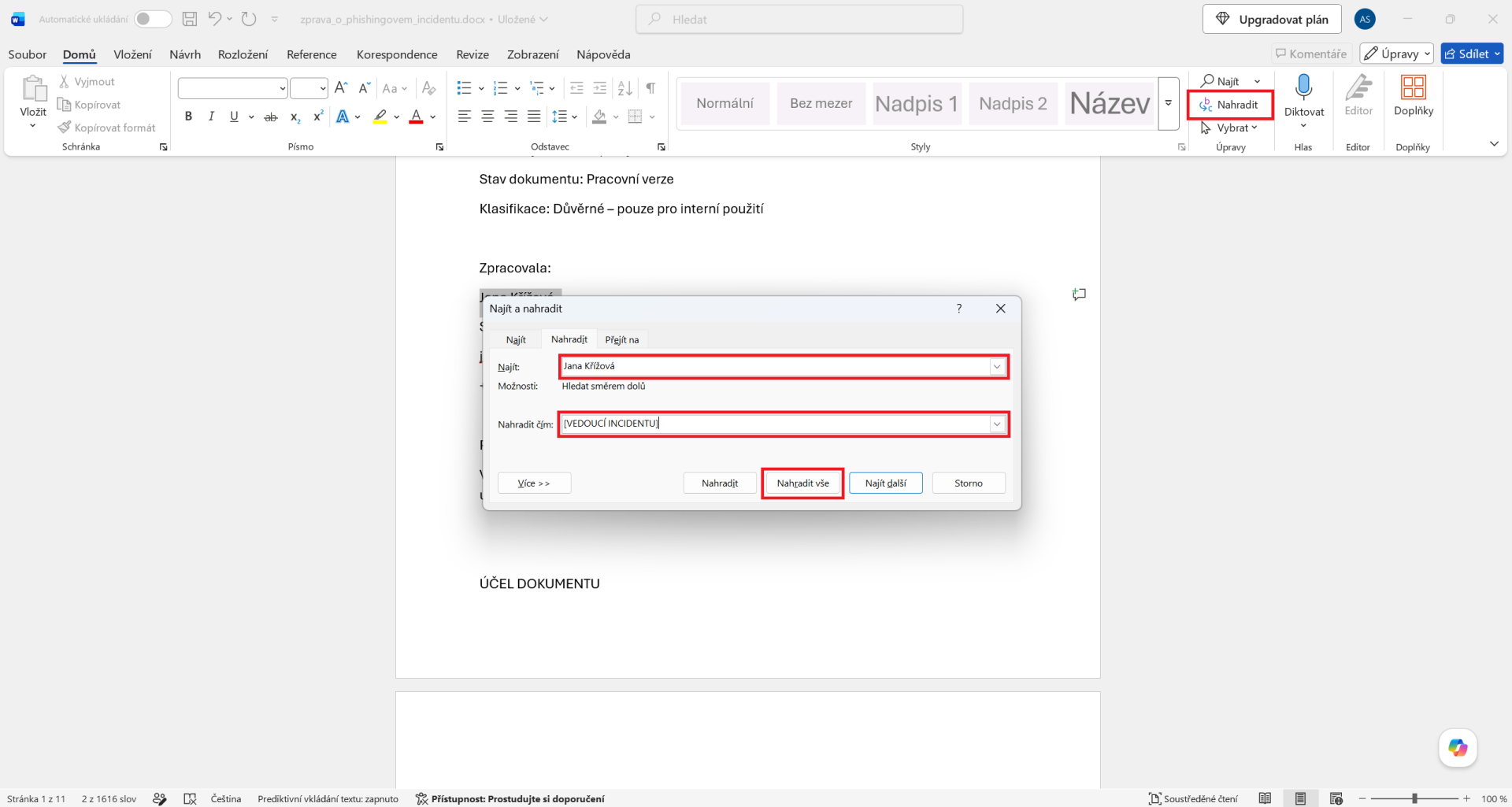Collapse the ribbon with chevron

1494,143
